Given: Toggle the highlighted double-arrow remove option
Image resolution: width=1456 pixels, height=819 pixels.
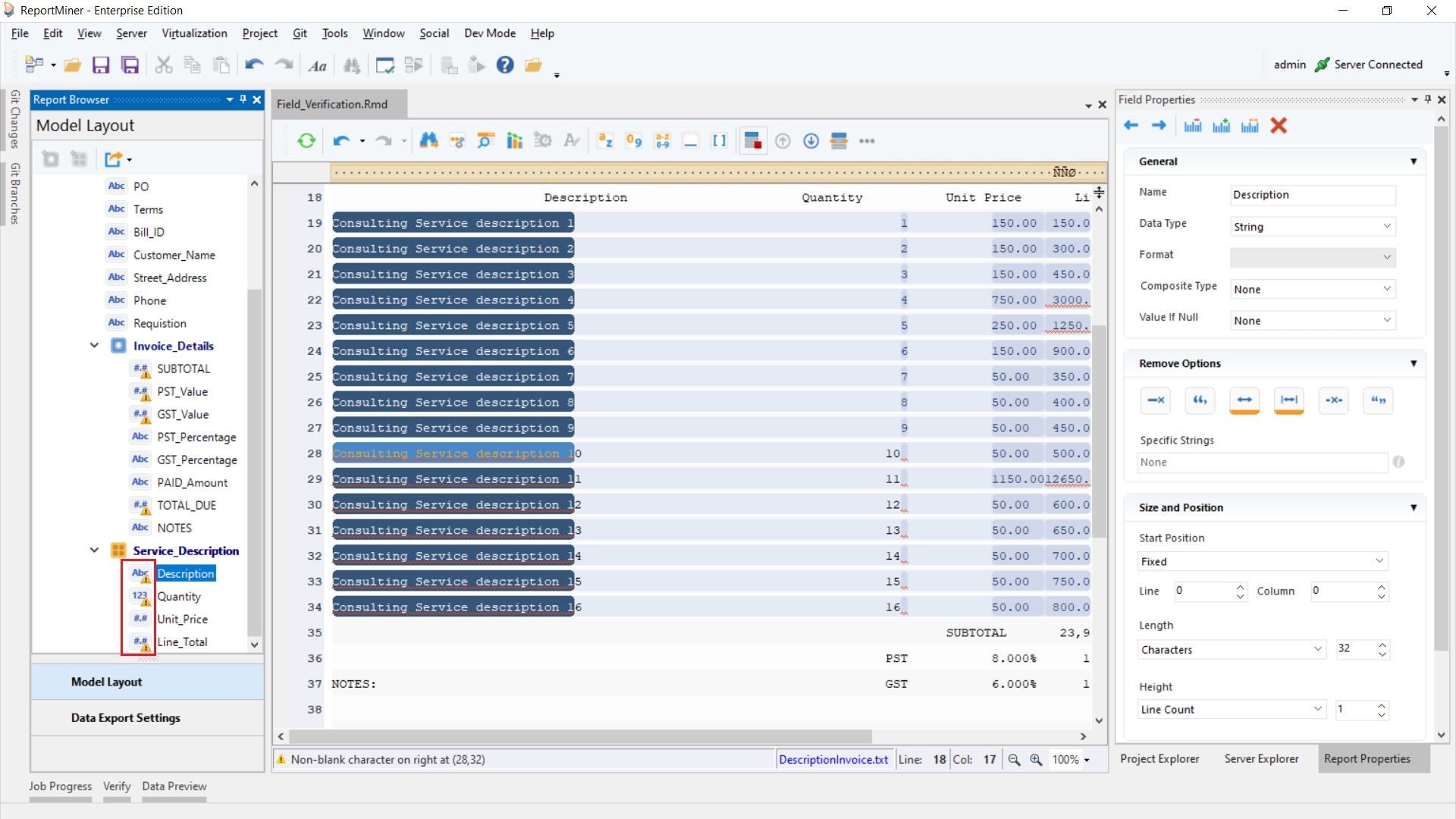Looking at the screenshot, I should 1244,400.
